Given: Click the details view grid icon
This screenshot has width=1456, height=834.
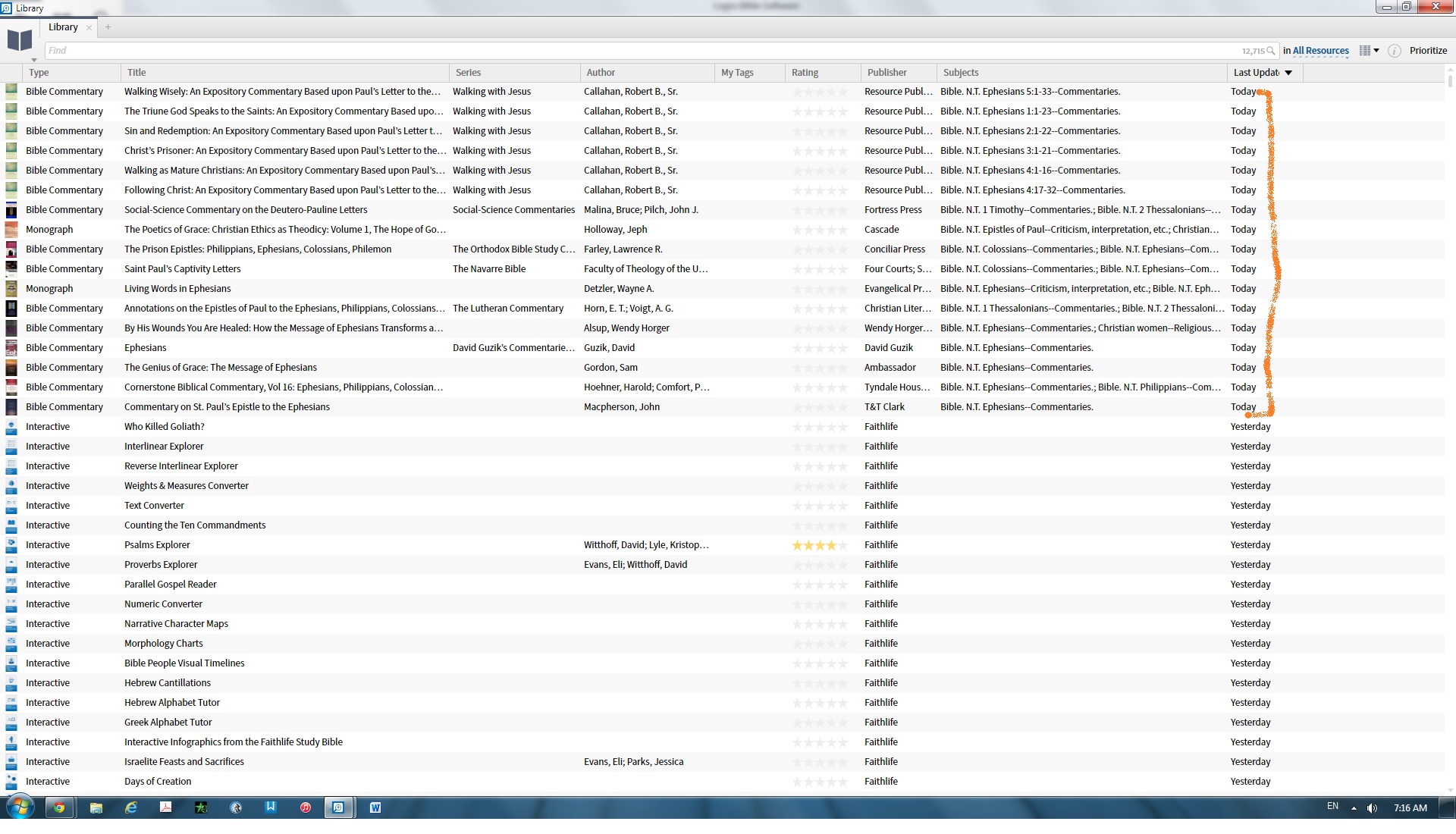Looking at the screenshot, I should click(1365, 51).
